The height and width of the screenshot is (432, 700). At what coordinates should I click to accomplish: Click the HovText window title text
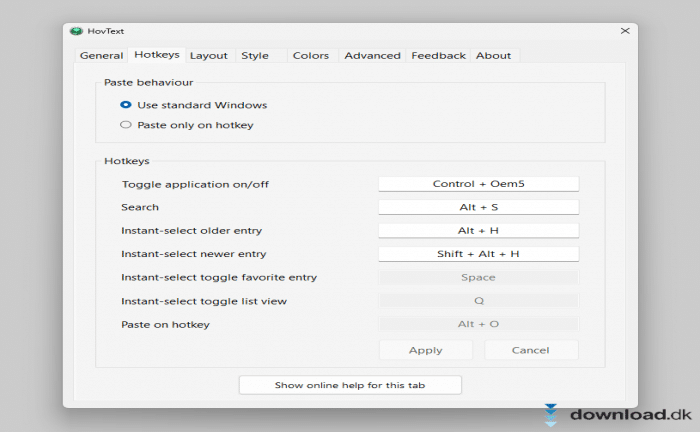[x=105, y=31]
